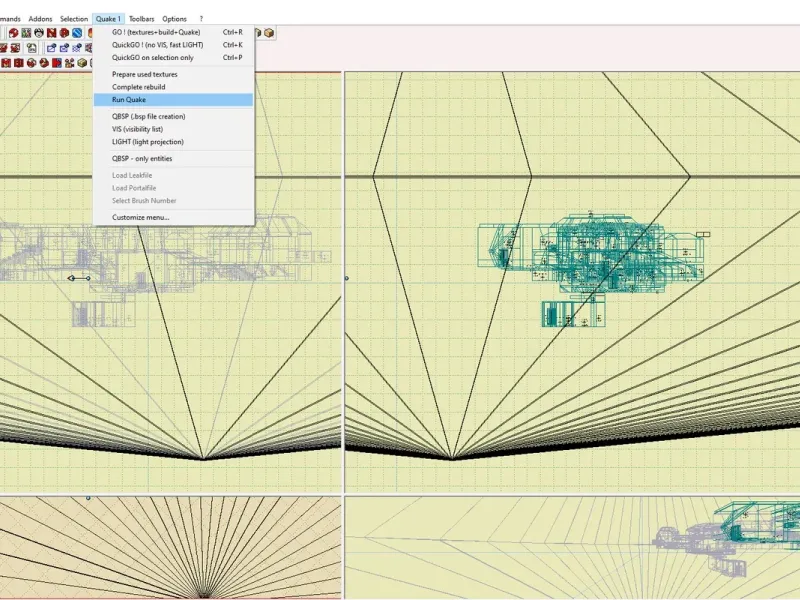
Task: Click the red octagon toolbar icon
Action: [x=64, y=33]
